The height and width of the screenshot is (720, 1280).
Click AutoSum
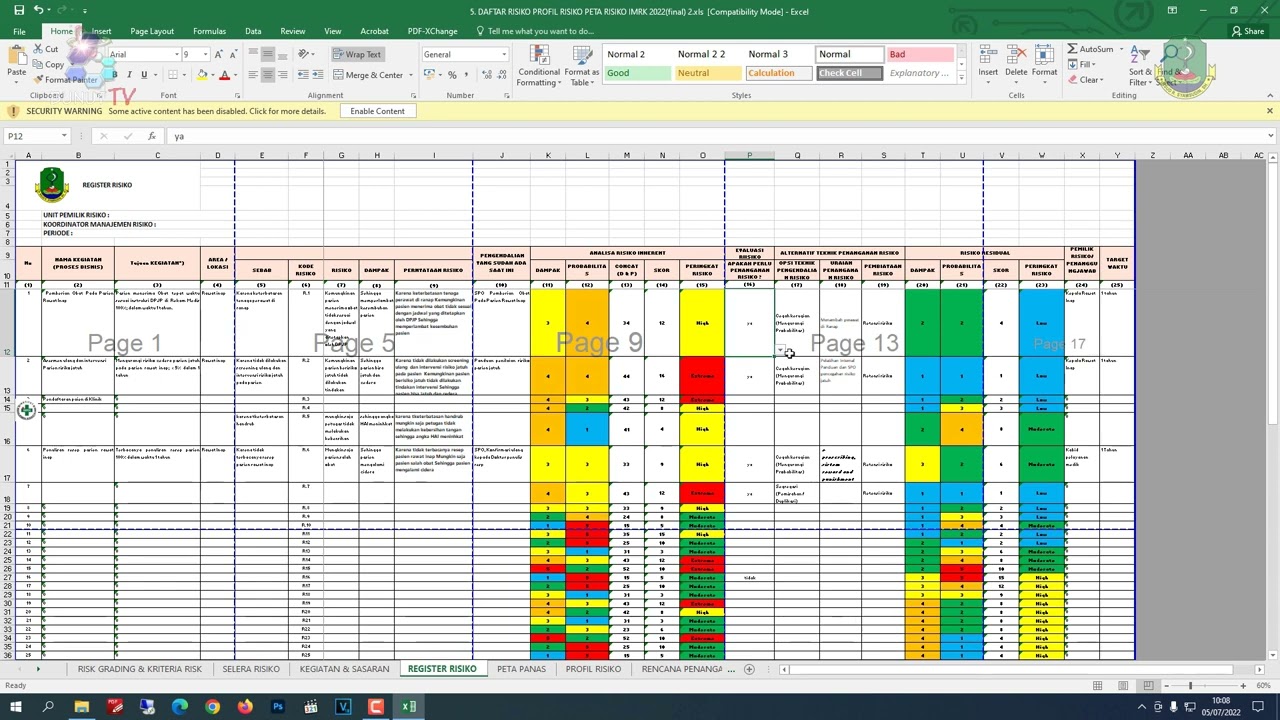click(x=1090, y=49)
